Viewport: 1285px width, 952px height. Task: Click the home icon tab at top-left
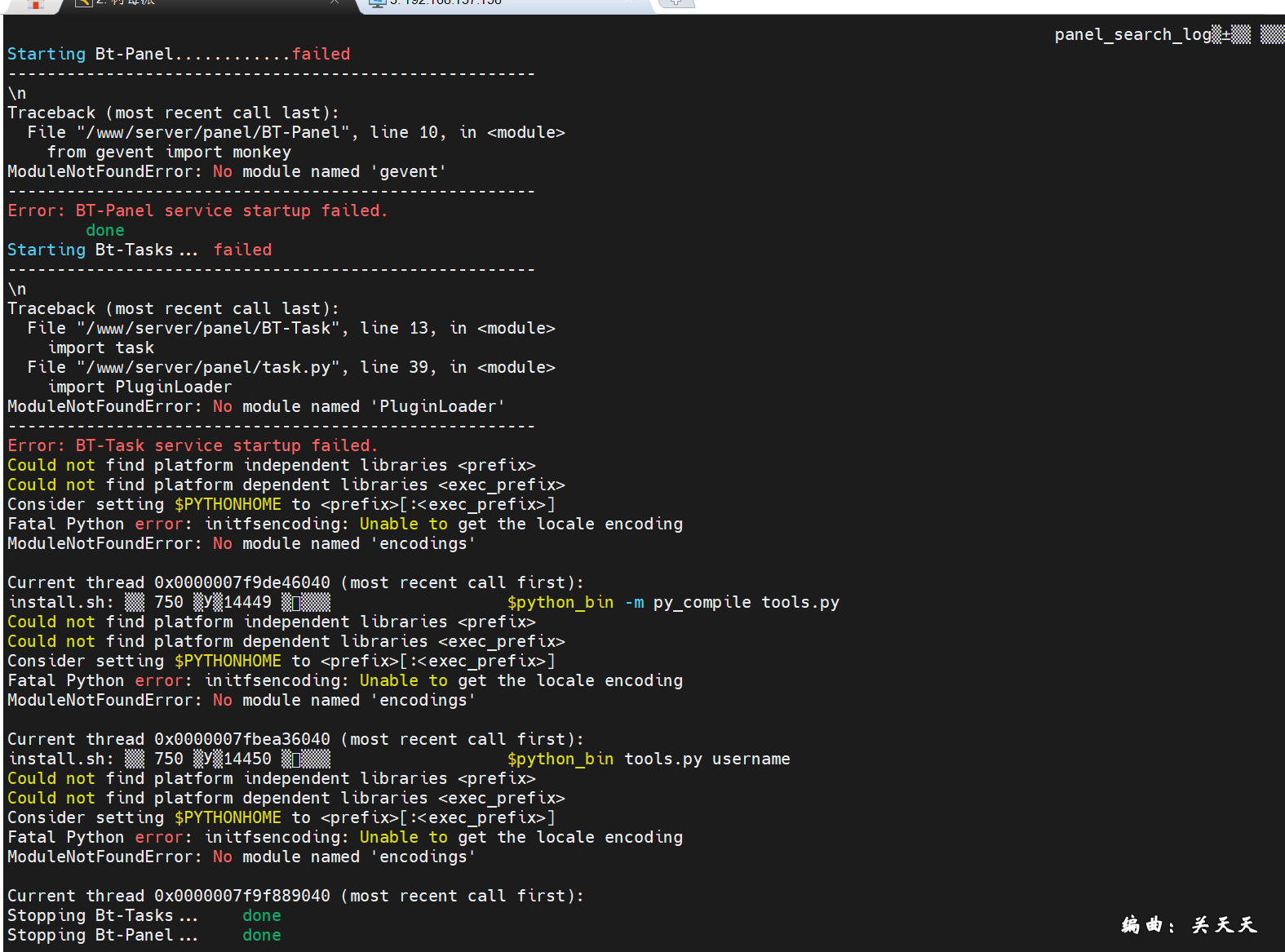34,4
